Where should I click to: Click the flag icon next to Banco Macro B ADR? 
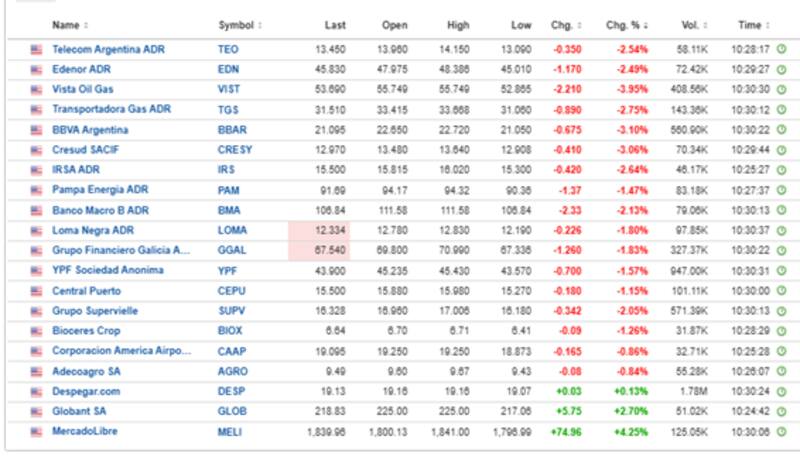(x=37, y=210)
